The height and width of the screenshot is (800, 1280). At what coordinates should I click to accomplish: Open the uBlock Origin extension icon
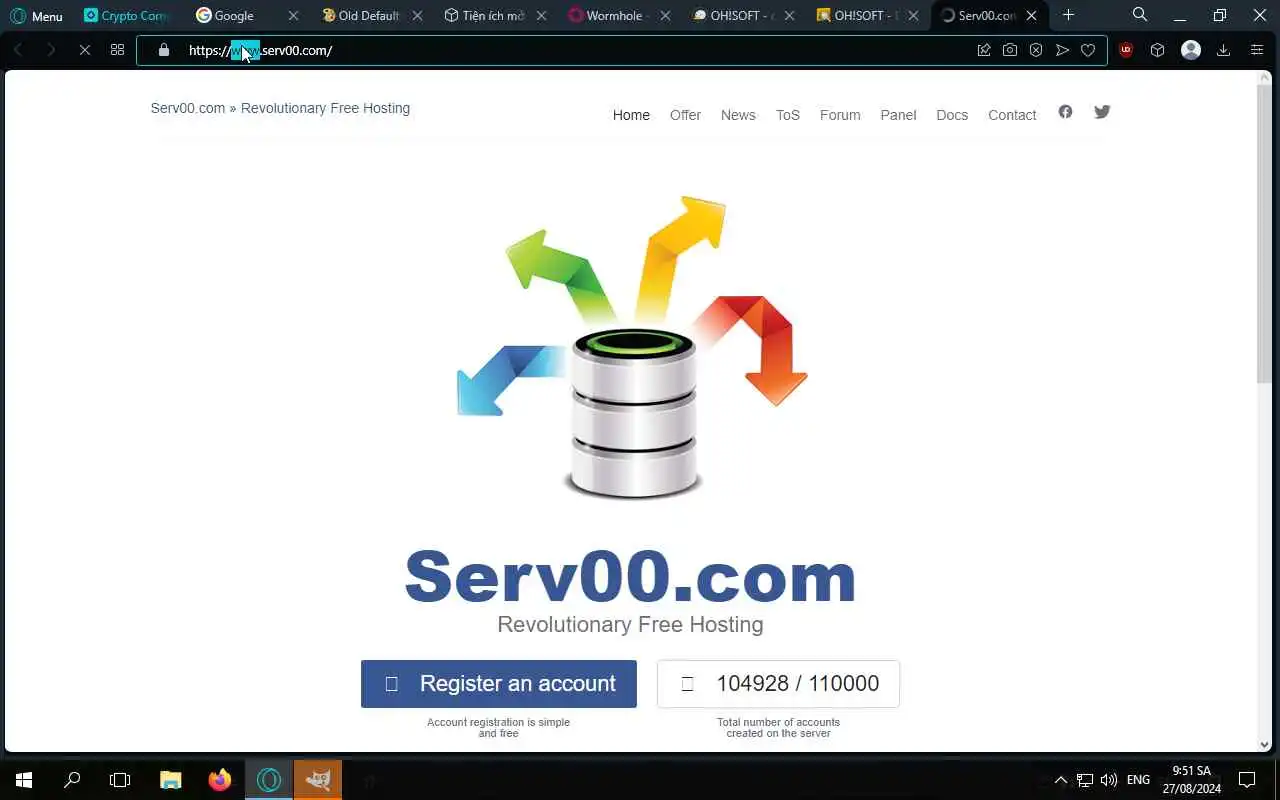1126,50
